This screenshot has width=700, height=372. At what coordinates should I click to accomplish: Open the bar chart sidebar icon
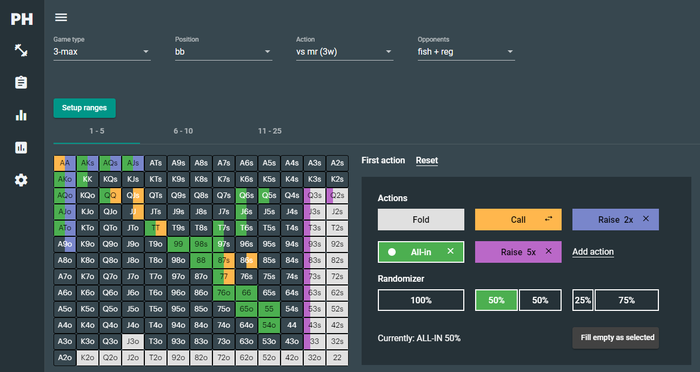pyautogui.click(x=21, y=115)
